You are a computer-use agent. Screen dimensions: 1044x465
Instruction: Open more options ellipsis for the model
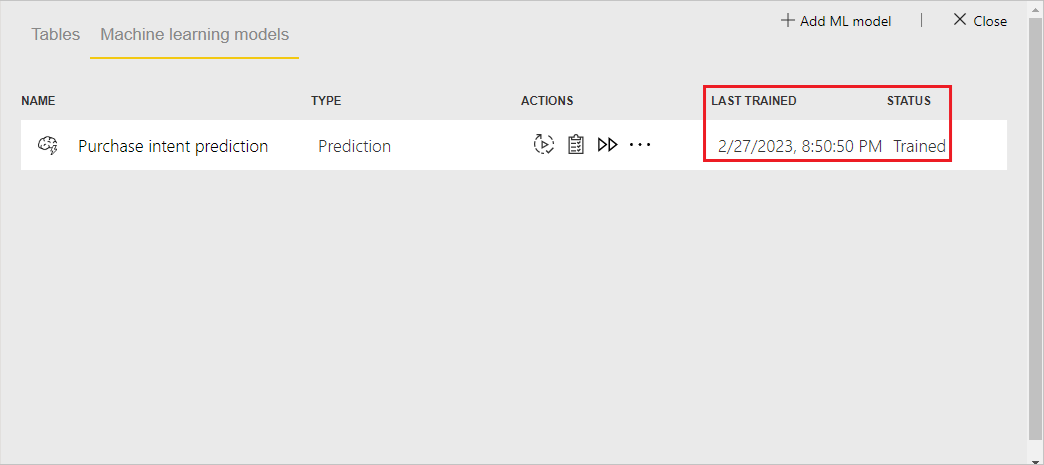coord(640,145)
